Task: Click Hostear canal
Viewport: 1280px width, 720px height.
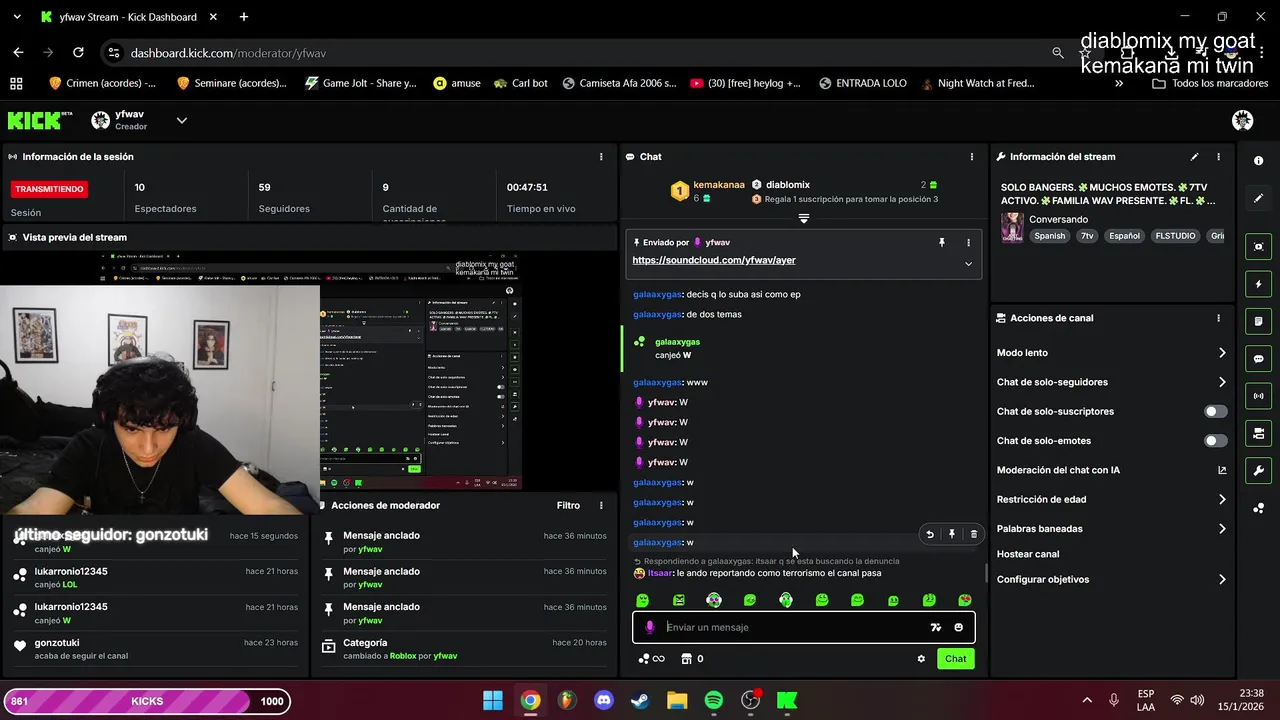Action: [1028, 554]
